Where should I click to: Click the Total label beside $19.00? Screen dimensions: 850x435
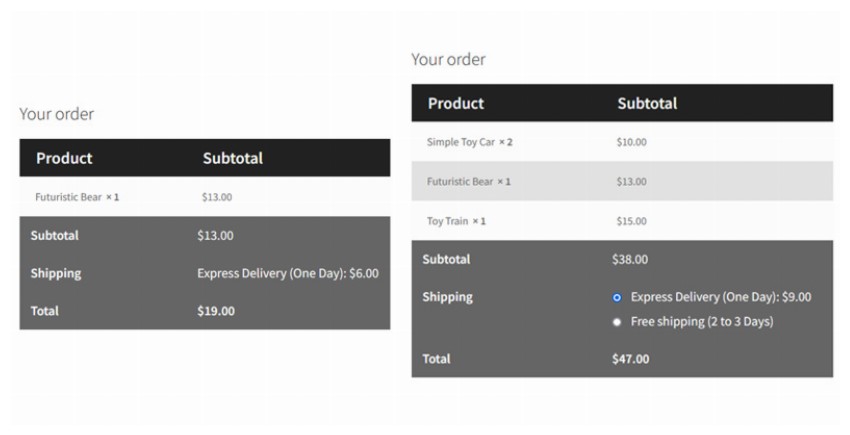click(45, 311)
